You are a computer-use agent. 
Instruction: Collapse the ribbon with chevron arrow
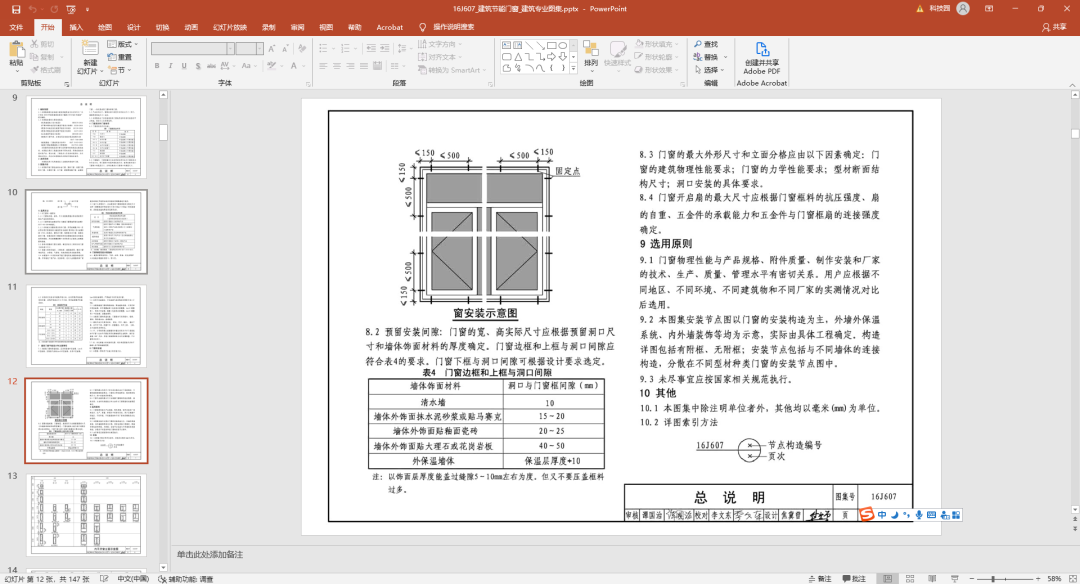(x=1072, y=84)
